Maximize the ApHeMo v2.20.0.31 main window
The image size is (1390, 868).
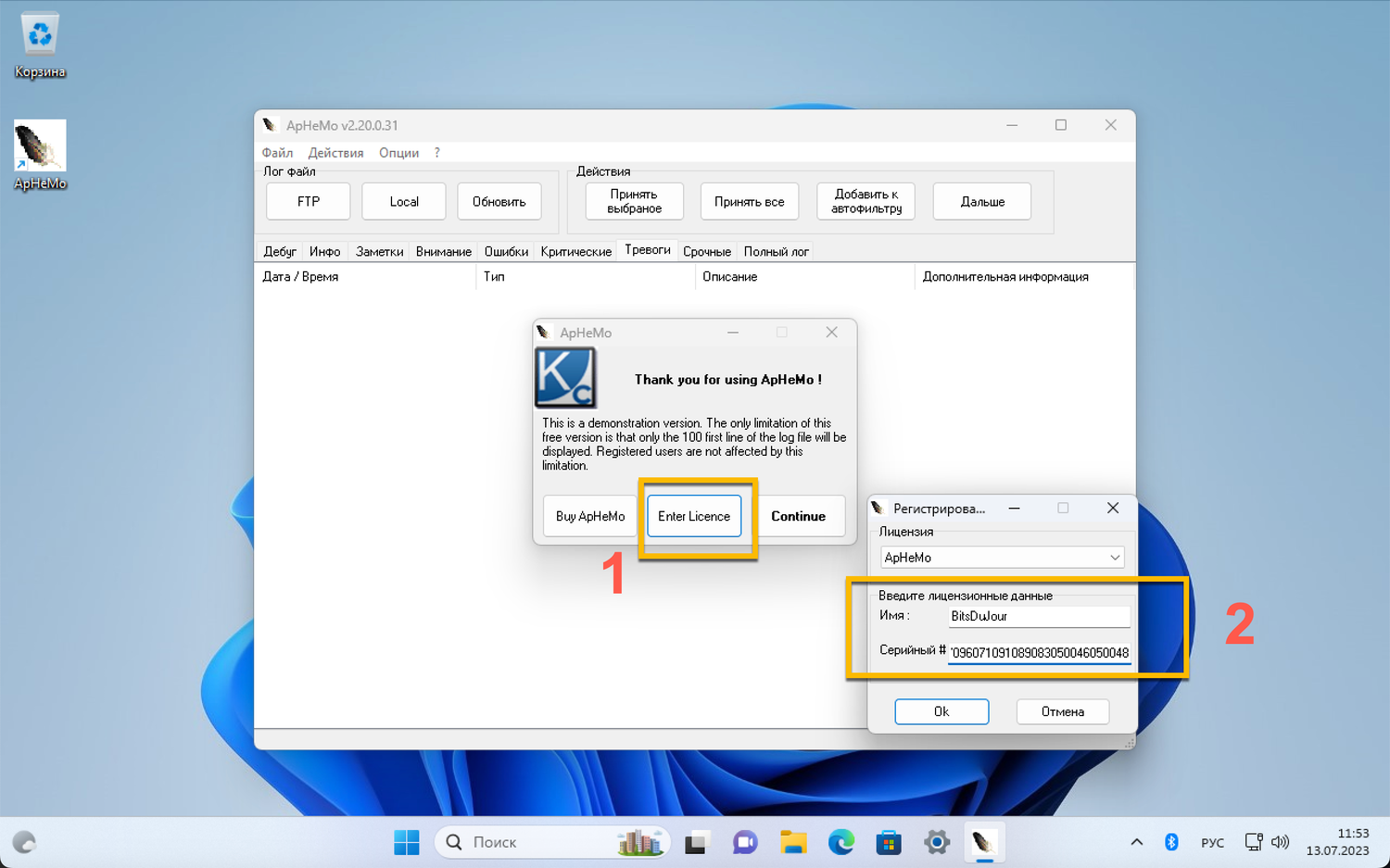click(1061, 125)
